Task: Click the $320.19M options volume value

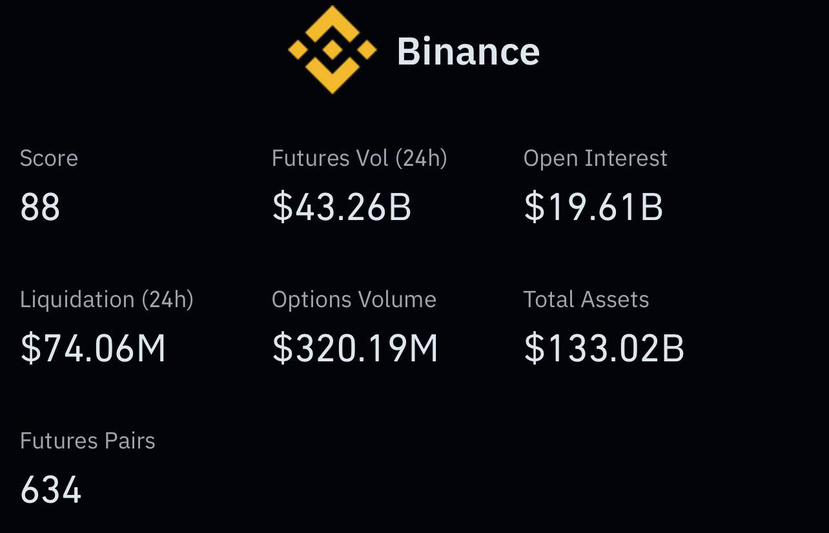Action: (355, 348)
